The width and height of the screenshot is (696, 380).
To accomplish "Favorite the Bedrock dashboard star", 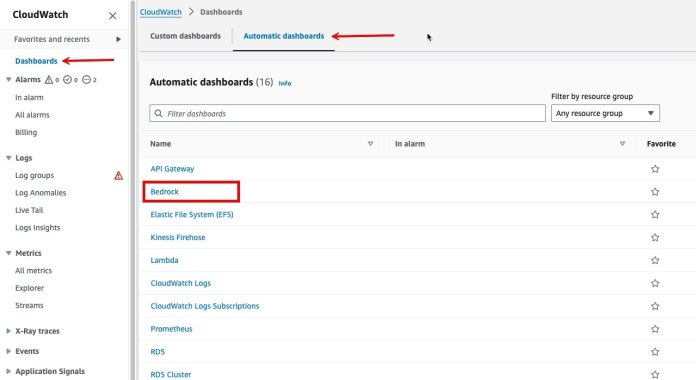I will click(655, 192).
